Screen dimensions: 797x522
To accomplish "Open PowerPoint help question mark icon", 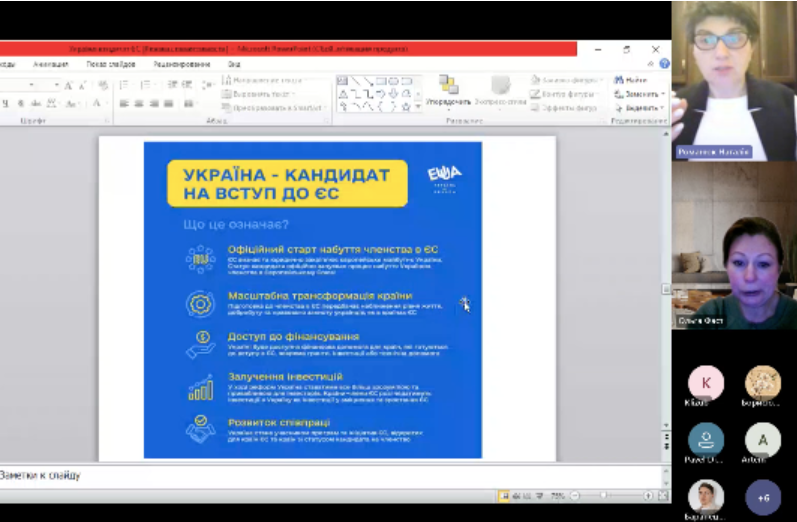I will tap(664, 63).
